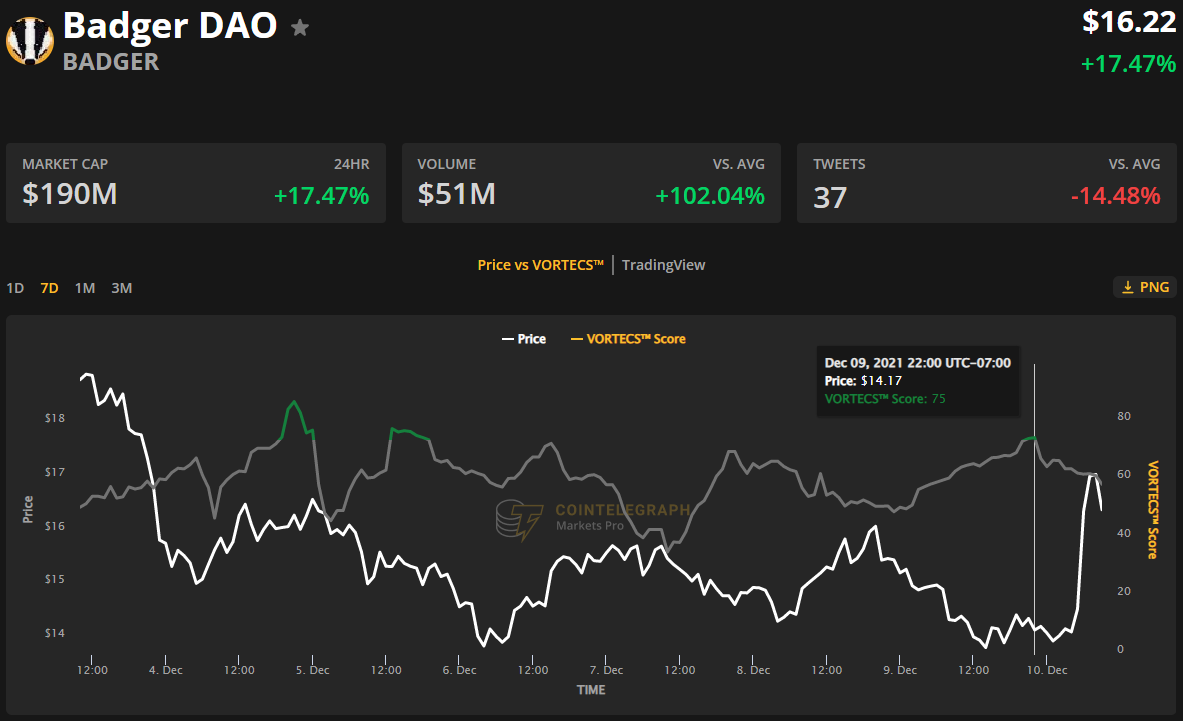This screenshot has height=721, width=1183.
Task: Toggle the Price line visibility via its legend
Action: pos(524,338)
